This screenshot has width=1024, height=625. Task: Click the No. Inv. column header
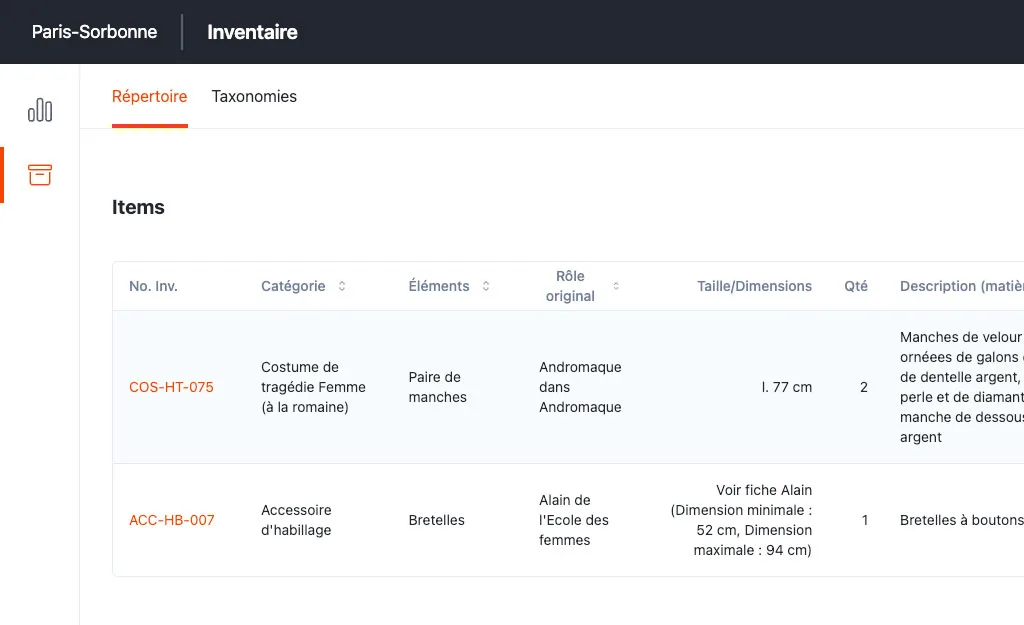tap(153, 286)
